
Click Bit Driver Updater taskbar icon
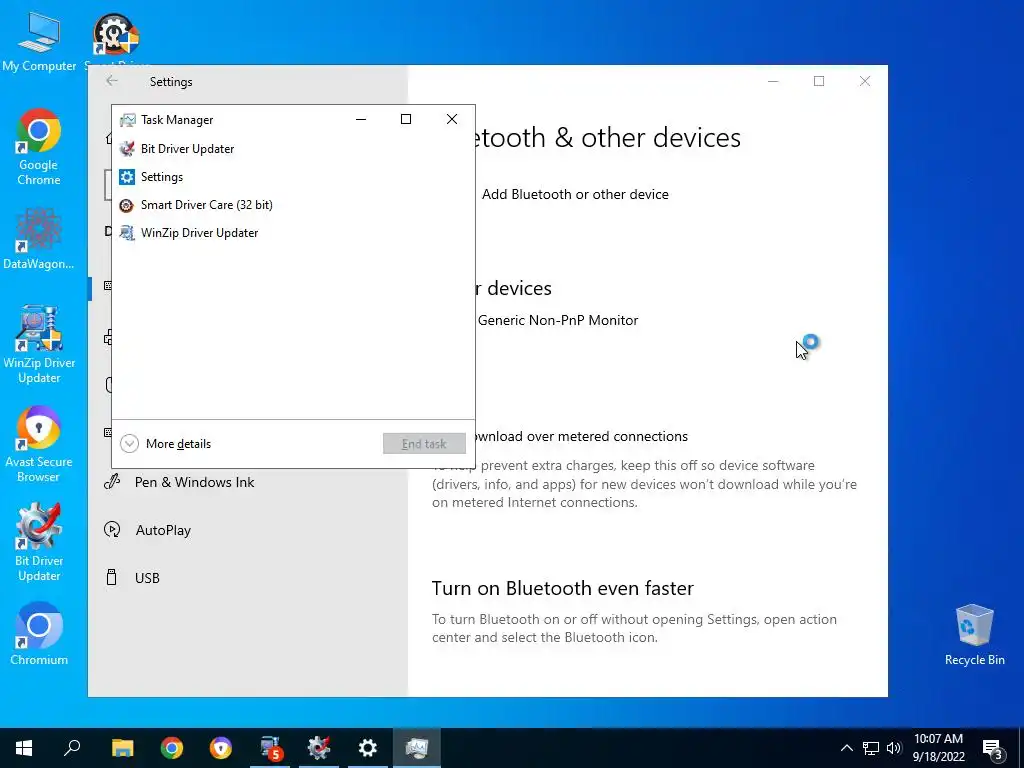[x=319, y=748]
